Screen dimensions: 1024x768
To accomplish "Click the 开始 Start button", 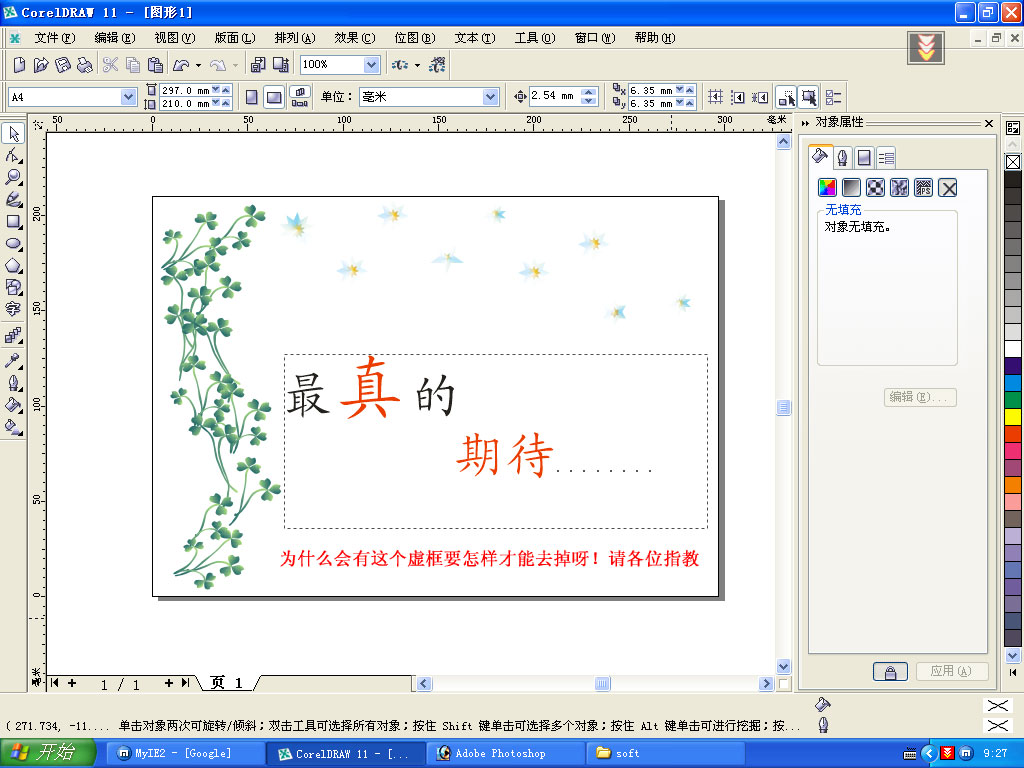I will coord(47,753).
